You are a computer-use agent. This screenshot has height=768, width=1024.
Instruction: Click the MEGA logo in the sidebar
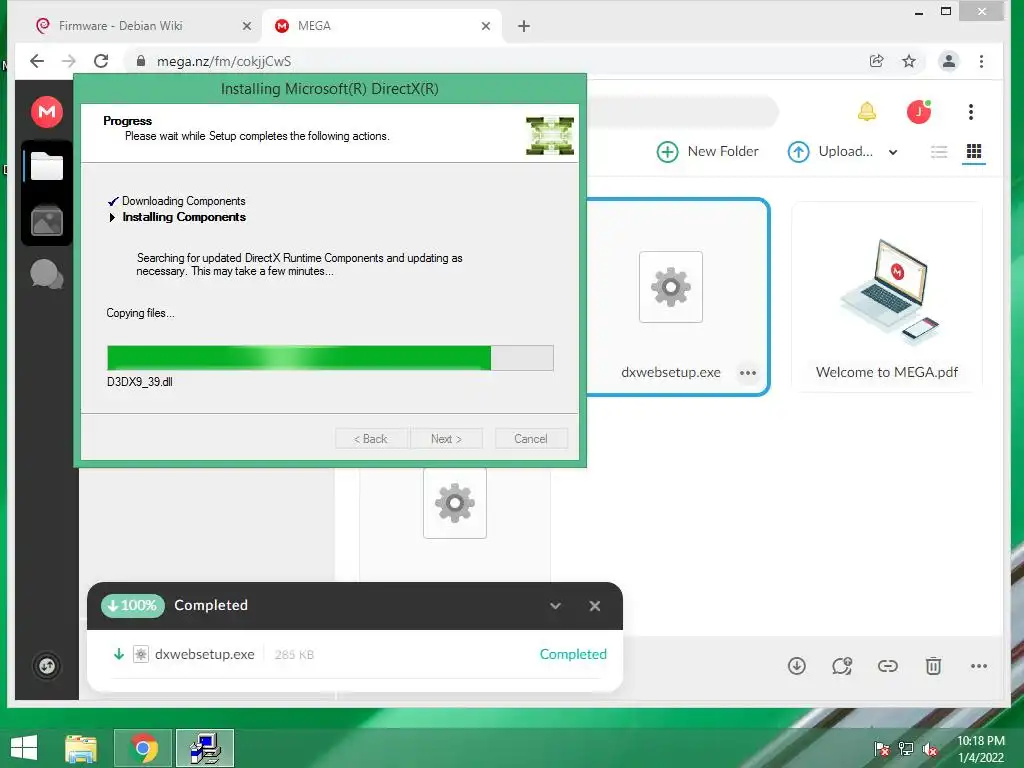[47, 112]
